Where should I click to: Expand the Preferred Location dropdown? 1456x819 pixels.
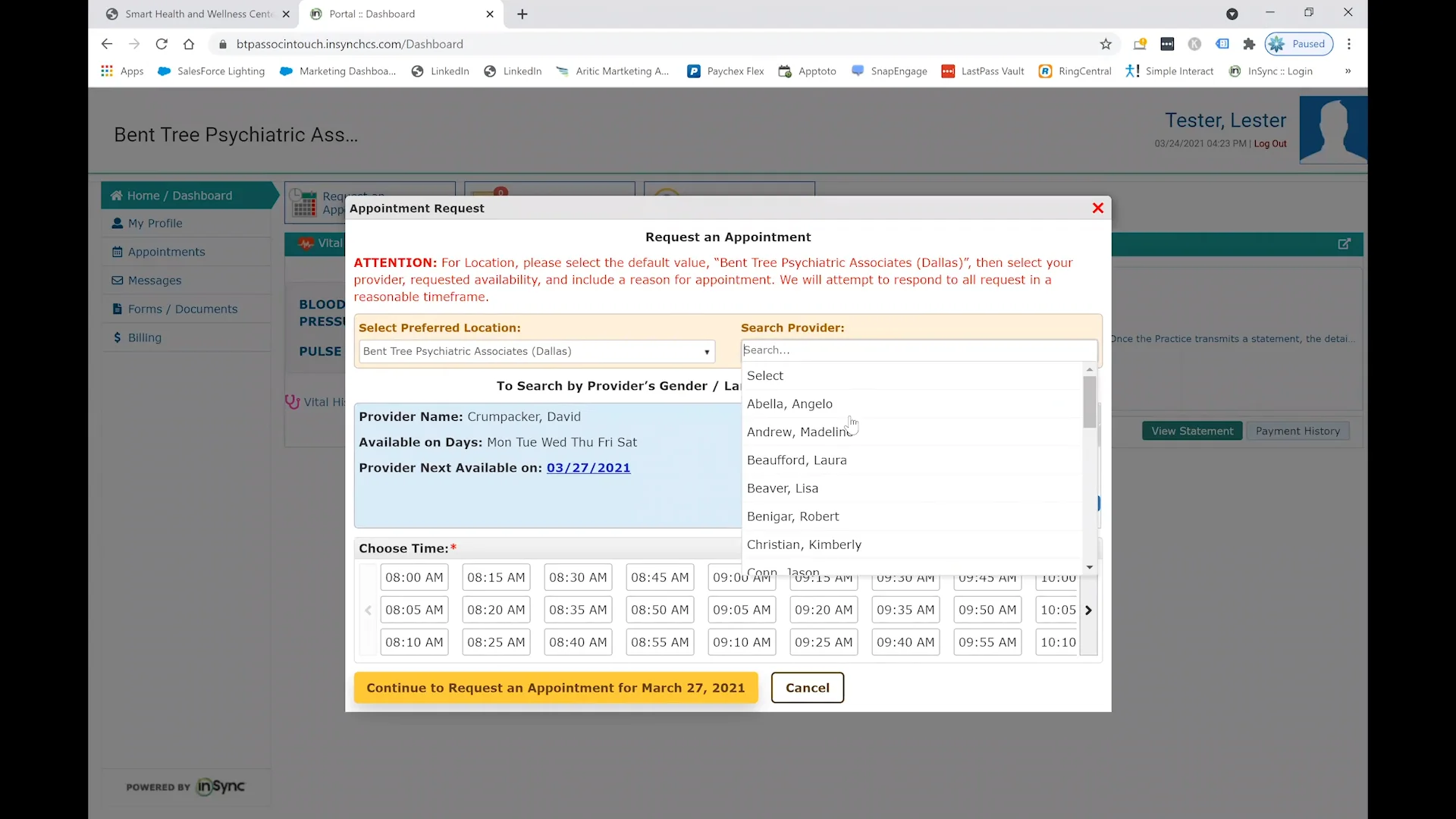[537, 352]
